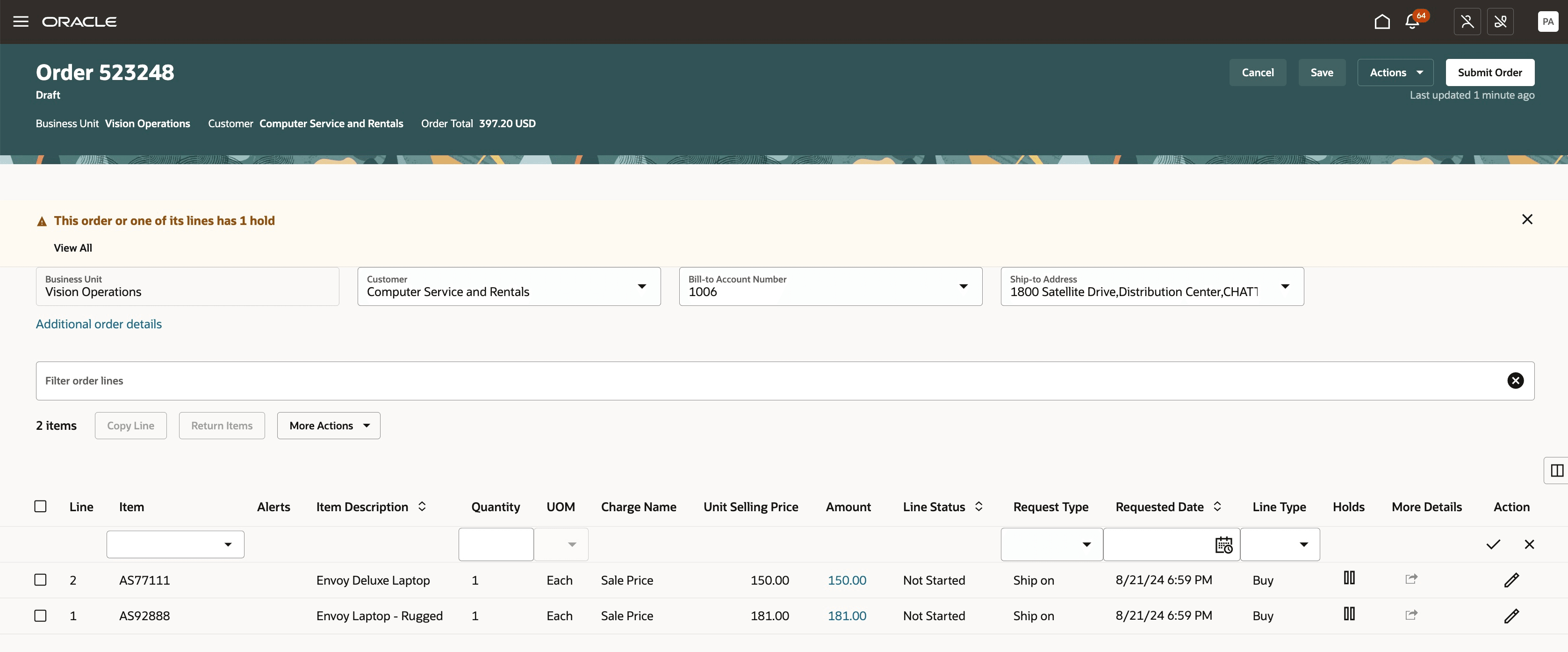1568x652 pixels.
Task: Click the Return Items button
Action: pos(222,426)
